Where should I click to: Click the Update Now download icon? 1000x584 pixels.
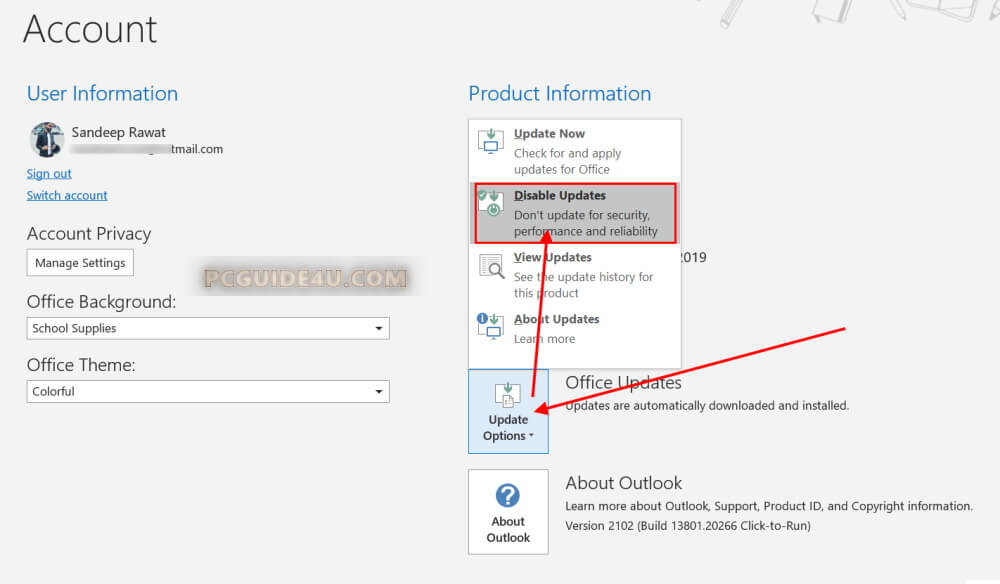tap(490, 141)
